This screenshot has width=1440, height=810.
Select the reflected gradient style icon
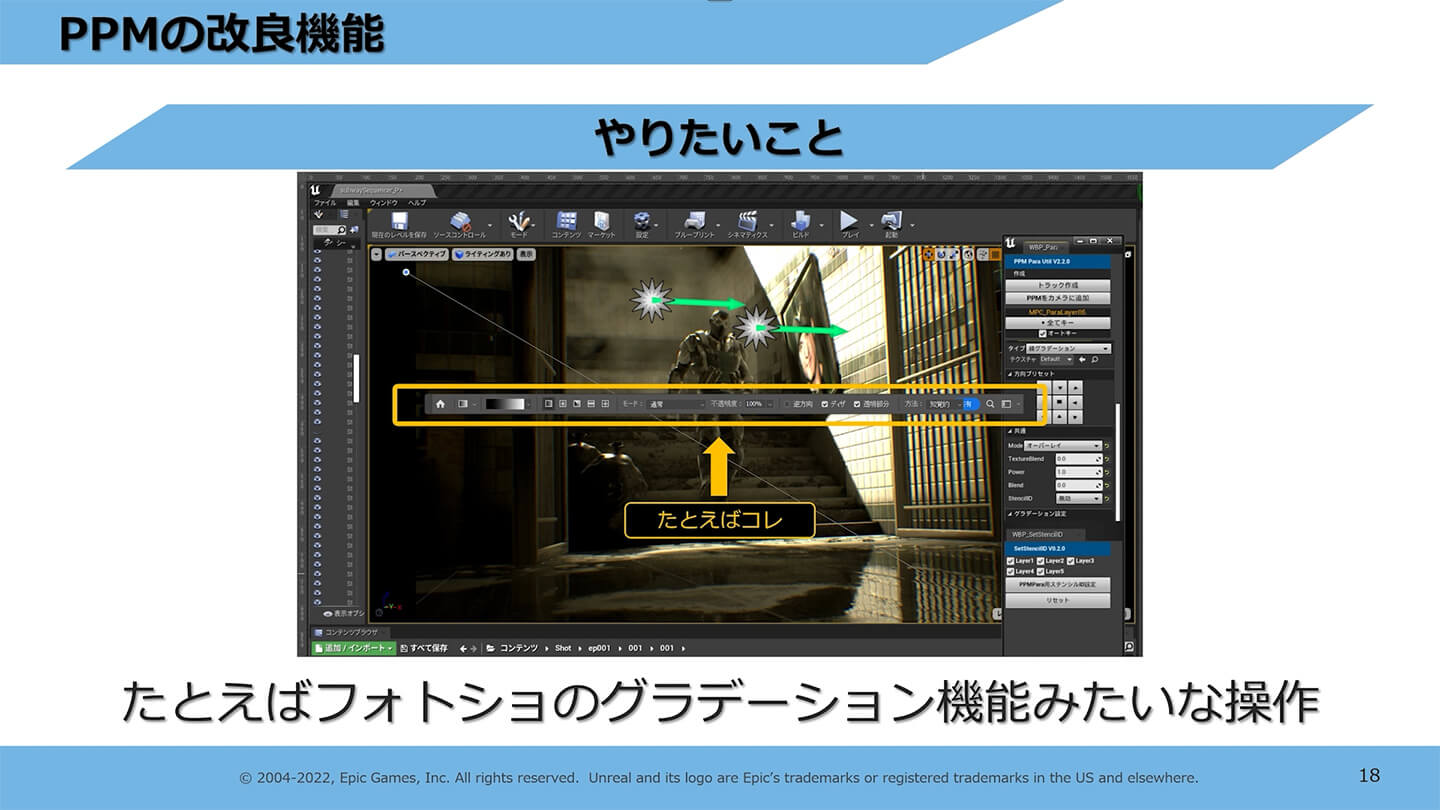click(x=590, y=404)
